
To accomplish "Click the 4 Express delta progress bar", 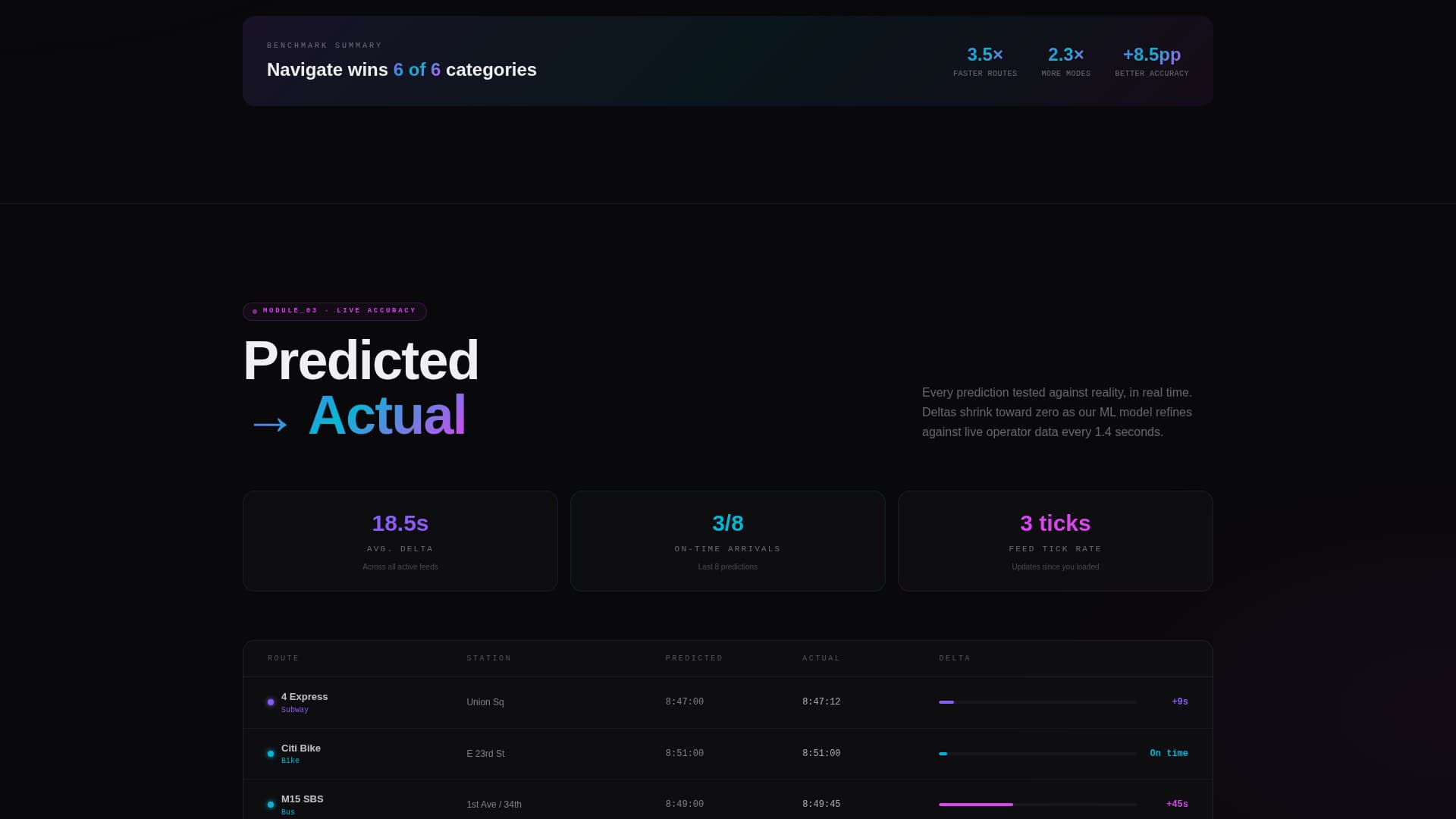I will pos(1037,702).
